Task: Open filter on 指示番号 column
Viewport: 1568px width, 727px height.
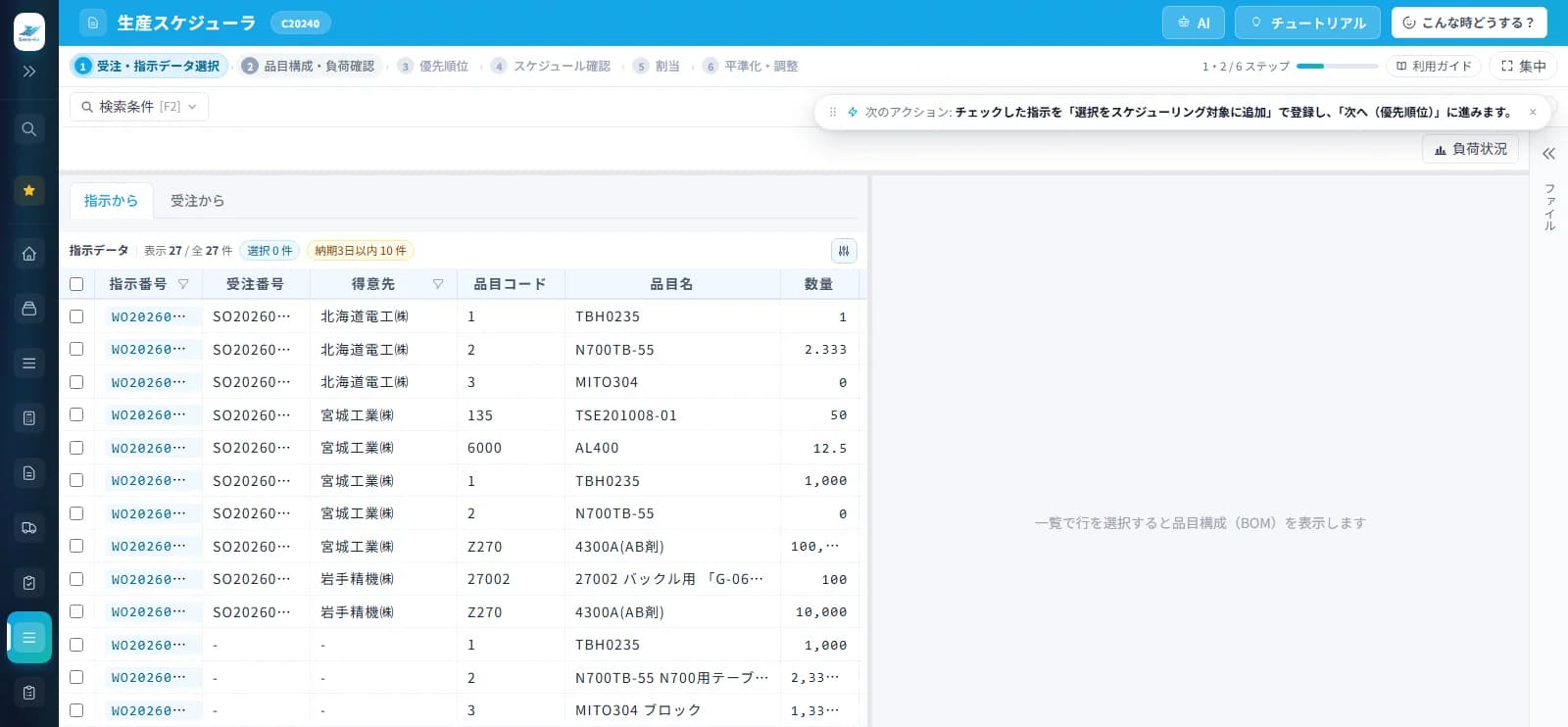Action: [x=183, y=284]
